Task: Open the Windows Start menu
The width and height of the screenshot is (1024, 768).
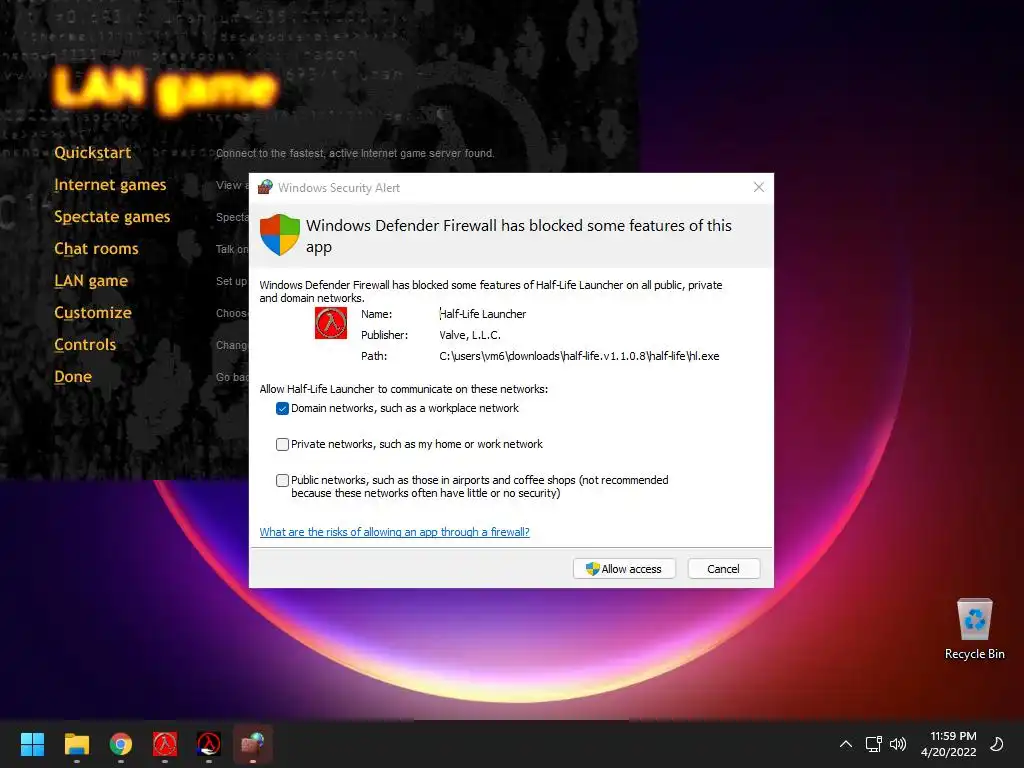Action: point(32,744)
